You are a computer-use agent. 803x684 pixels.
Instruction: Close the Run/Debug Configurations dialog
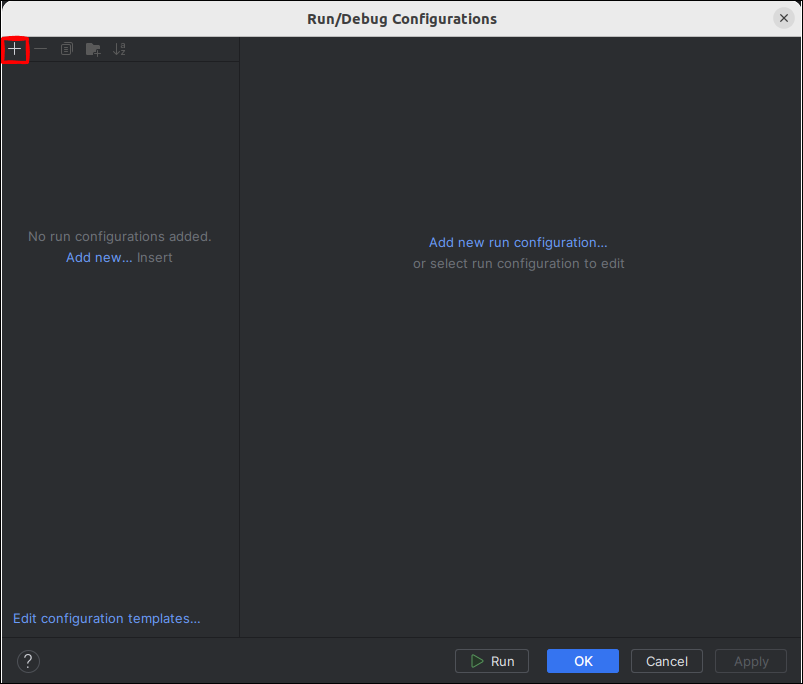(x=783, y=18)
